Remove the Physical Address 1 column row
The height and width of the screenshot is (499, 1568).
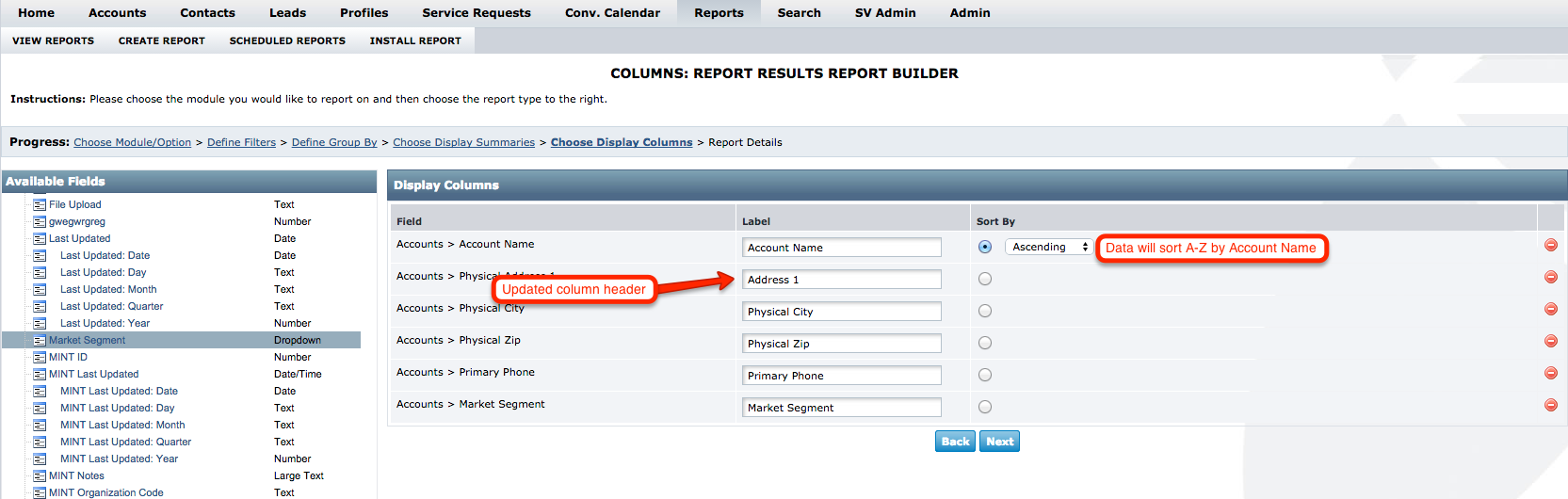coord(1550,277)
